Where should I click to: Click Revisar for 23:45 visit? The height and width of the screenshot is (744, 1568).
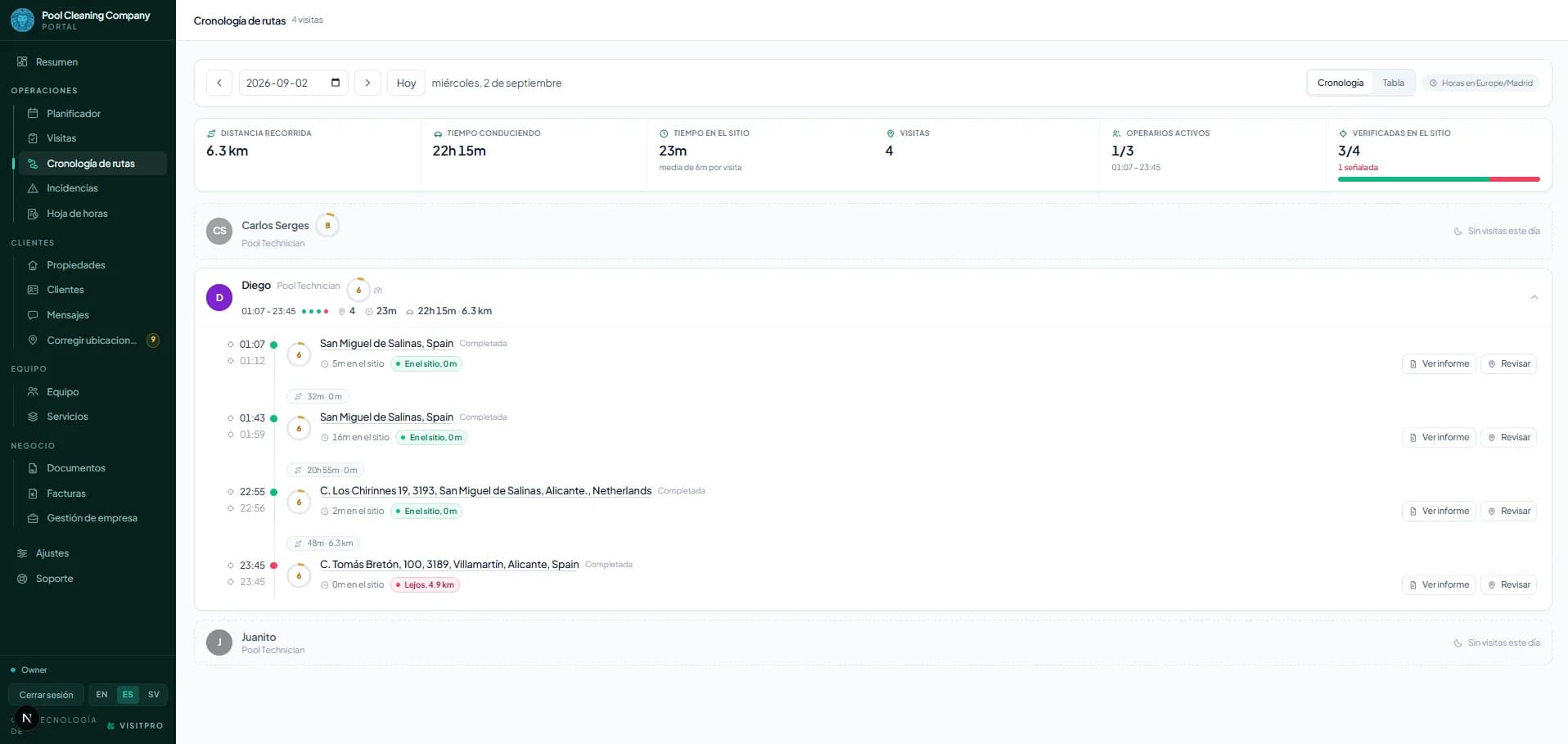[x=1508, y=584]
